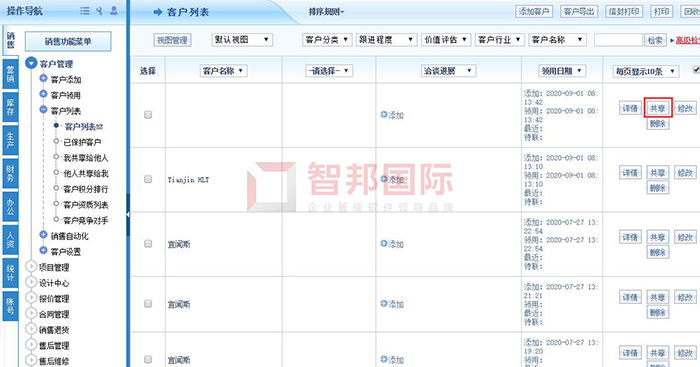The width and height of the screenshot is (700, 367).
Task: Expand the 客户设置 node
Action: click(43, 251)
